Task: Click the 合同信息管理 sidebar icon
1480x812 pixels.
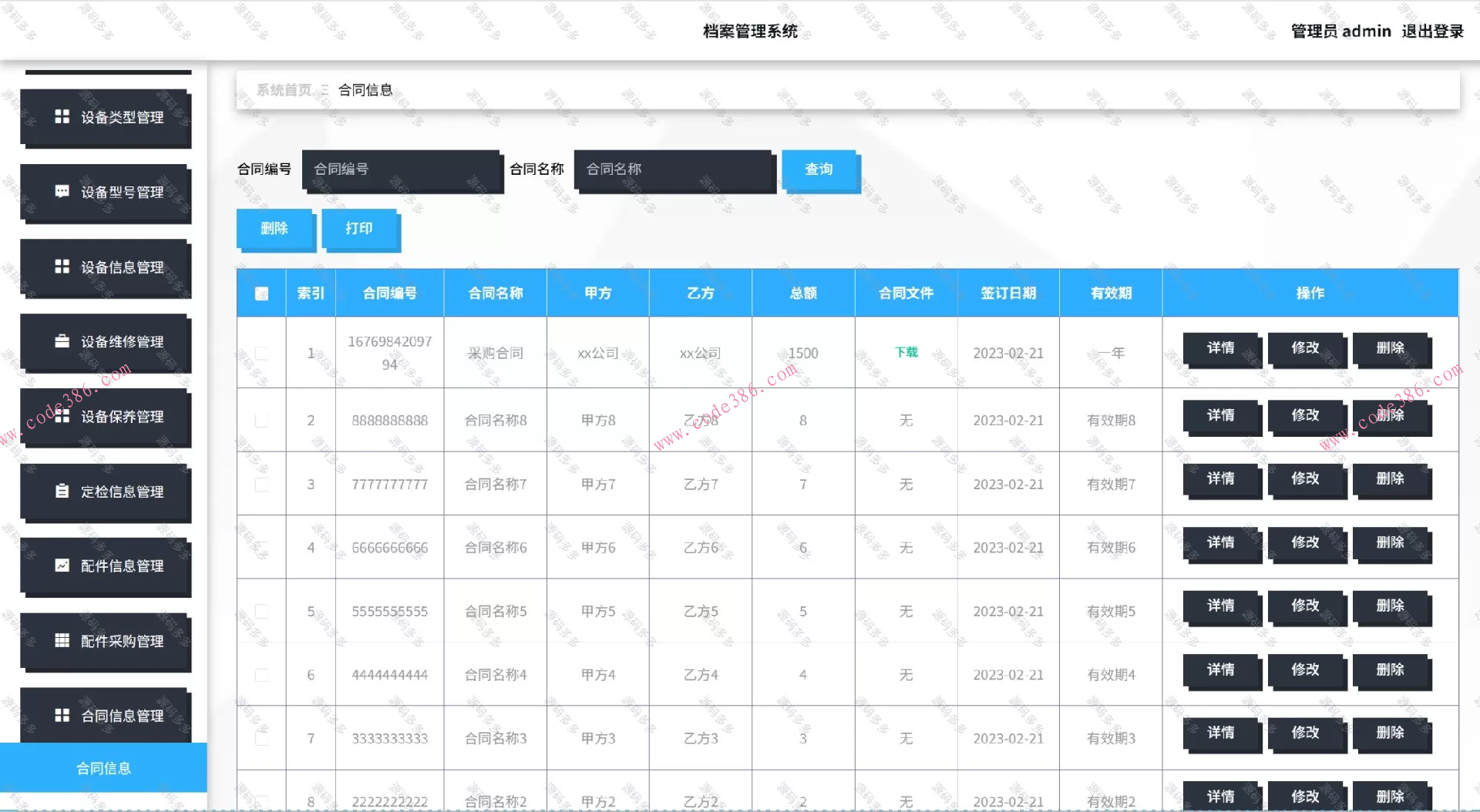Action: click(x=63, y=716)
